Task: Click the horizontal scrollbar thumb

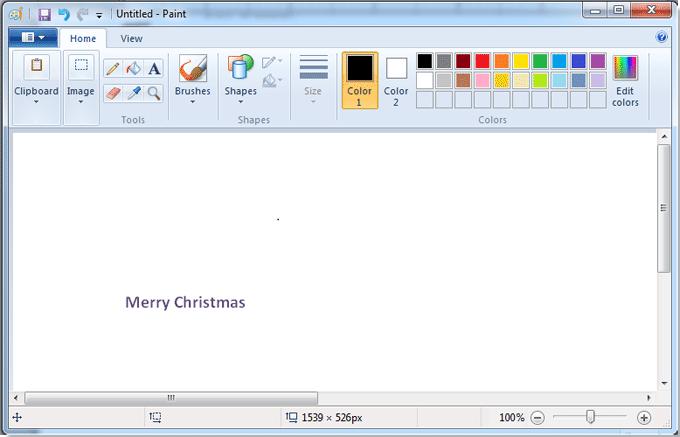Action: [171, 398]
